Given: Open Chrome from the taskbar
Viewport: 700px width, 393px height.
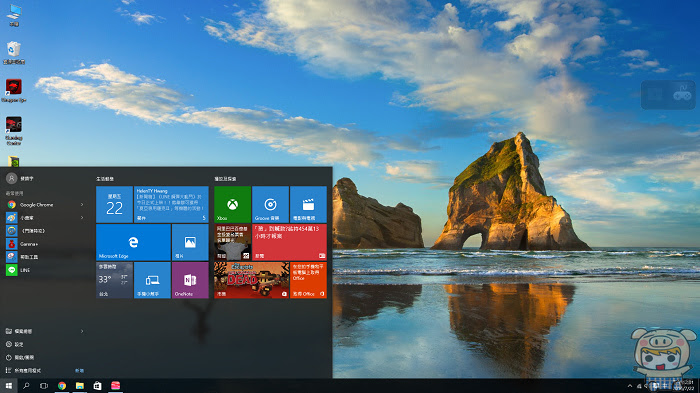Looking at the screenshot, I should click(x=62, y=386).
